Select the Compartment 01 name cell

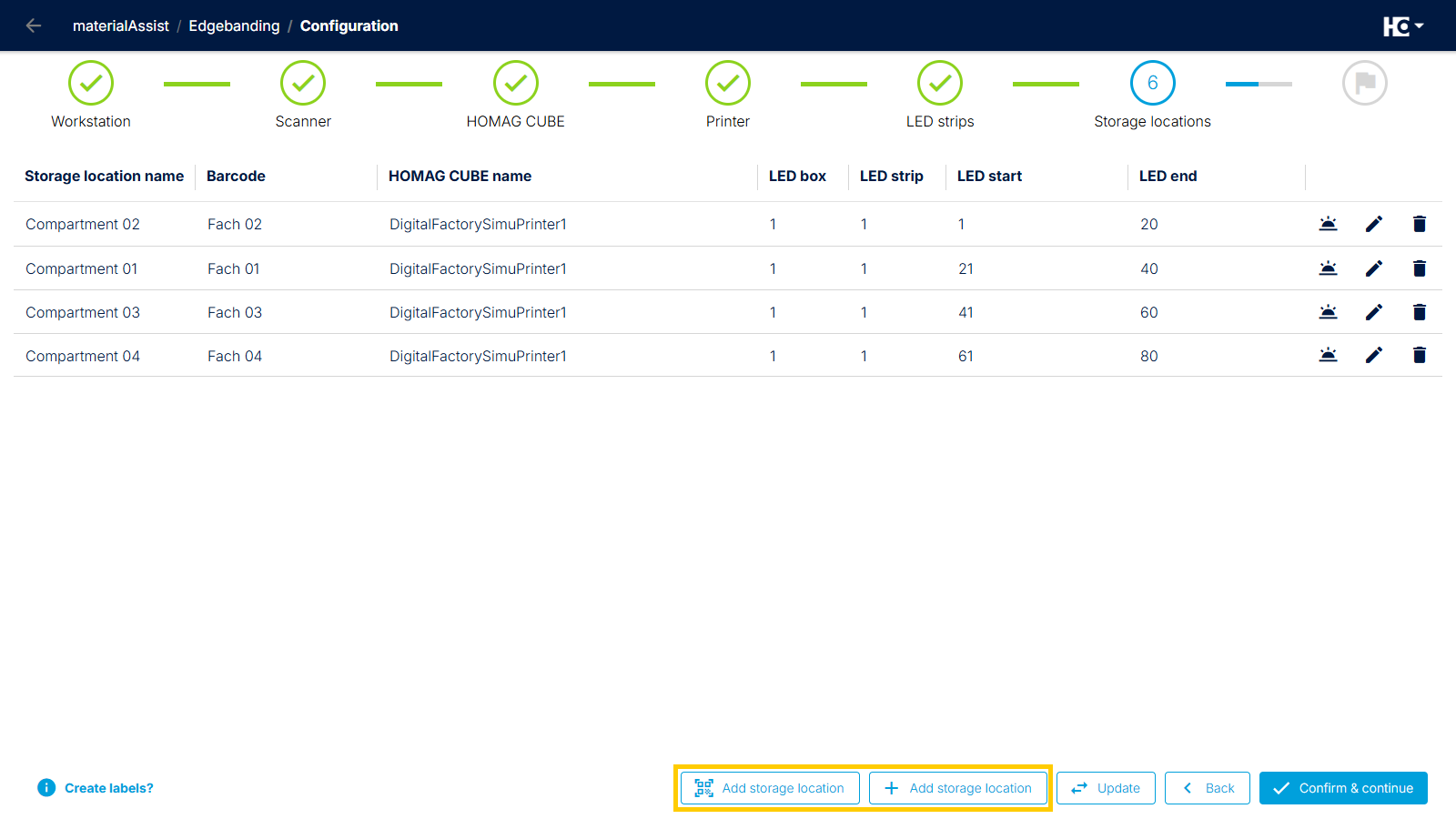82,268
